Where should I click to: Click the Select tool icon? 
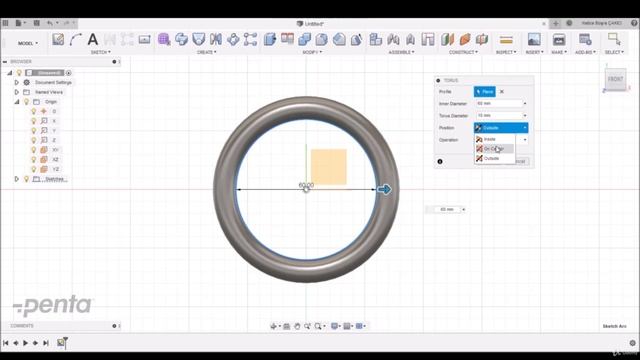[614, 39]
